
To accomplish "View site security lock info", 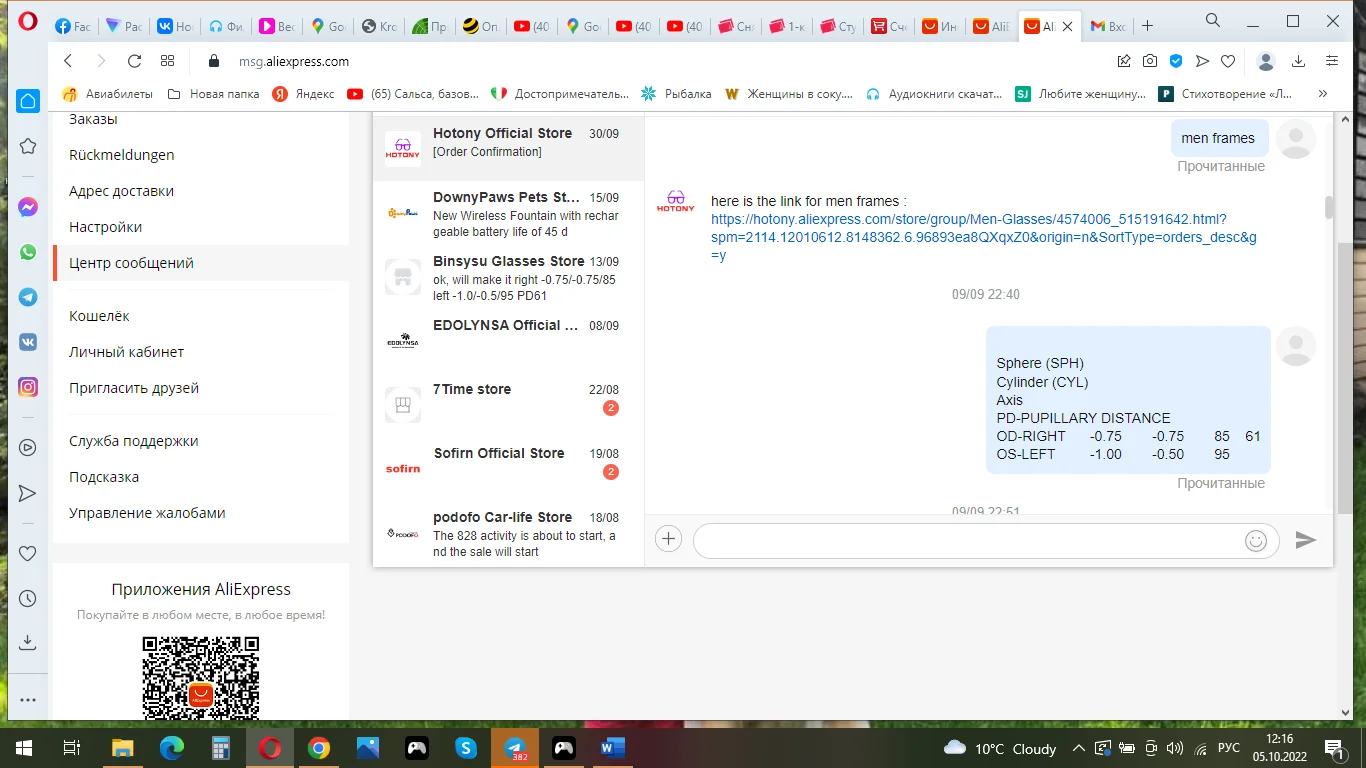I will tap(213, 61).
